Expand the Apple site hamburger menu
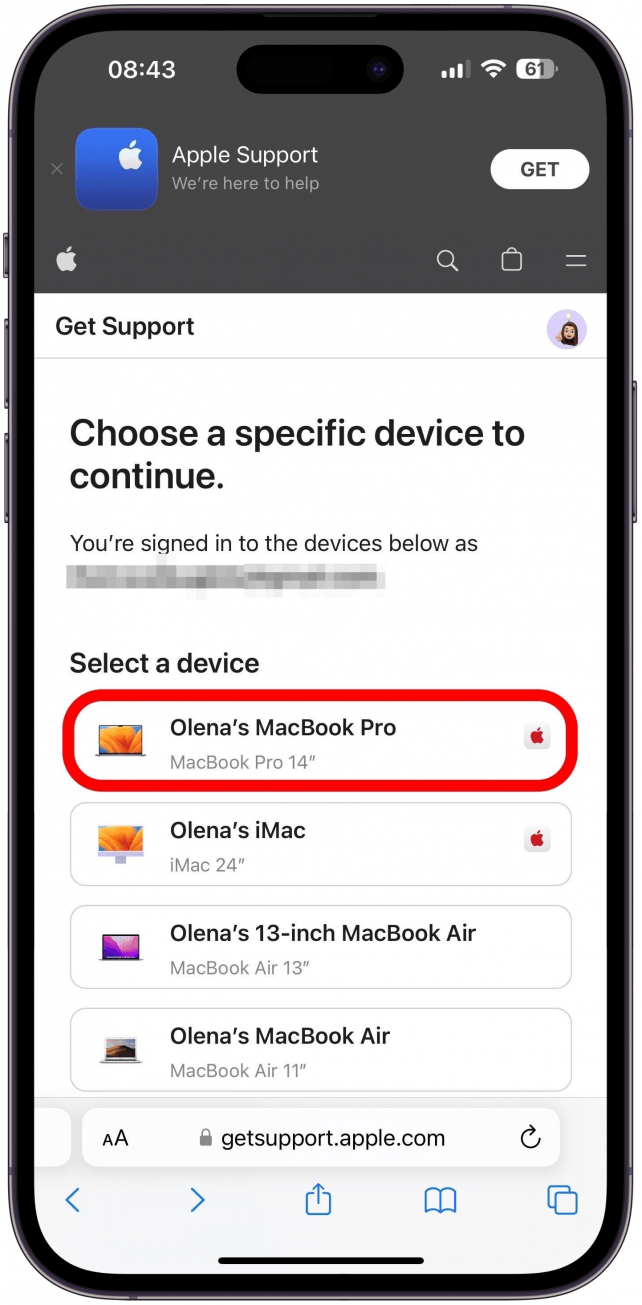 [576, 261]
